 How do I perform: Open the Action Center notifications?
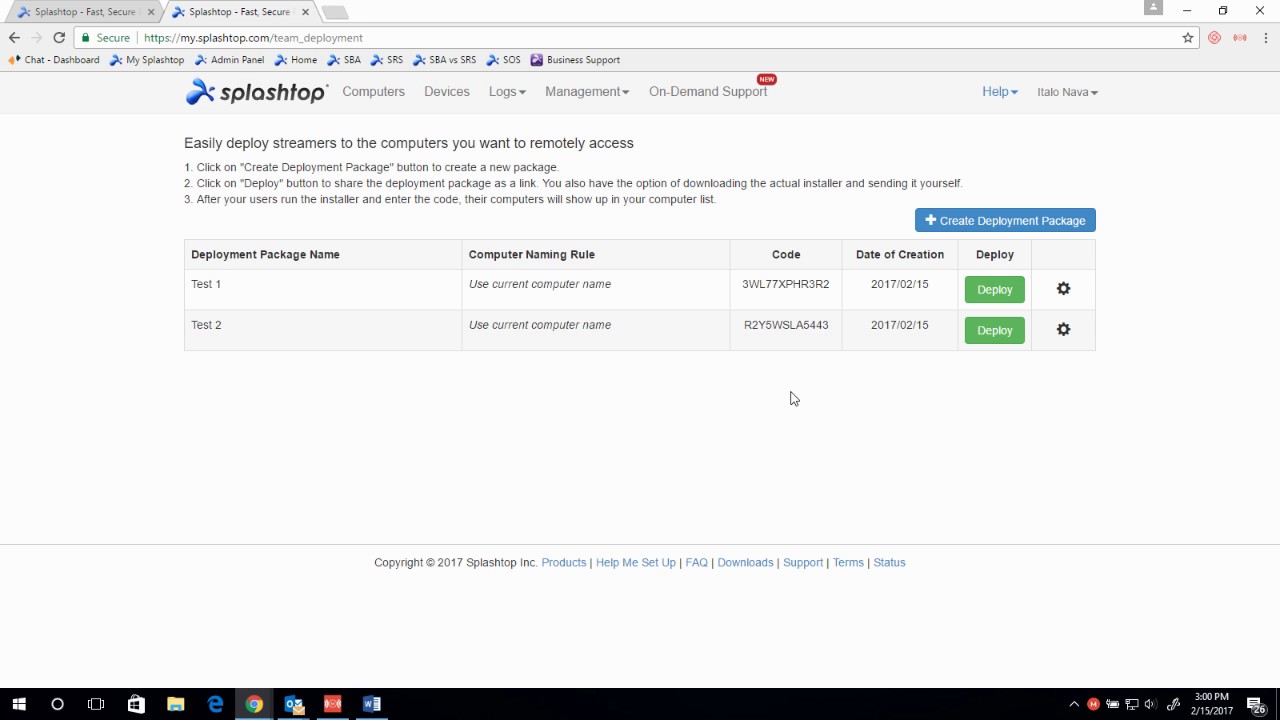[1256, 704]
